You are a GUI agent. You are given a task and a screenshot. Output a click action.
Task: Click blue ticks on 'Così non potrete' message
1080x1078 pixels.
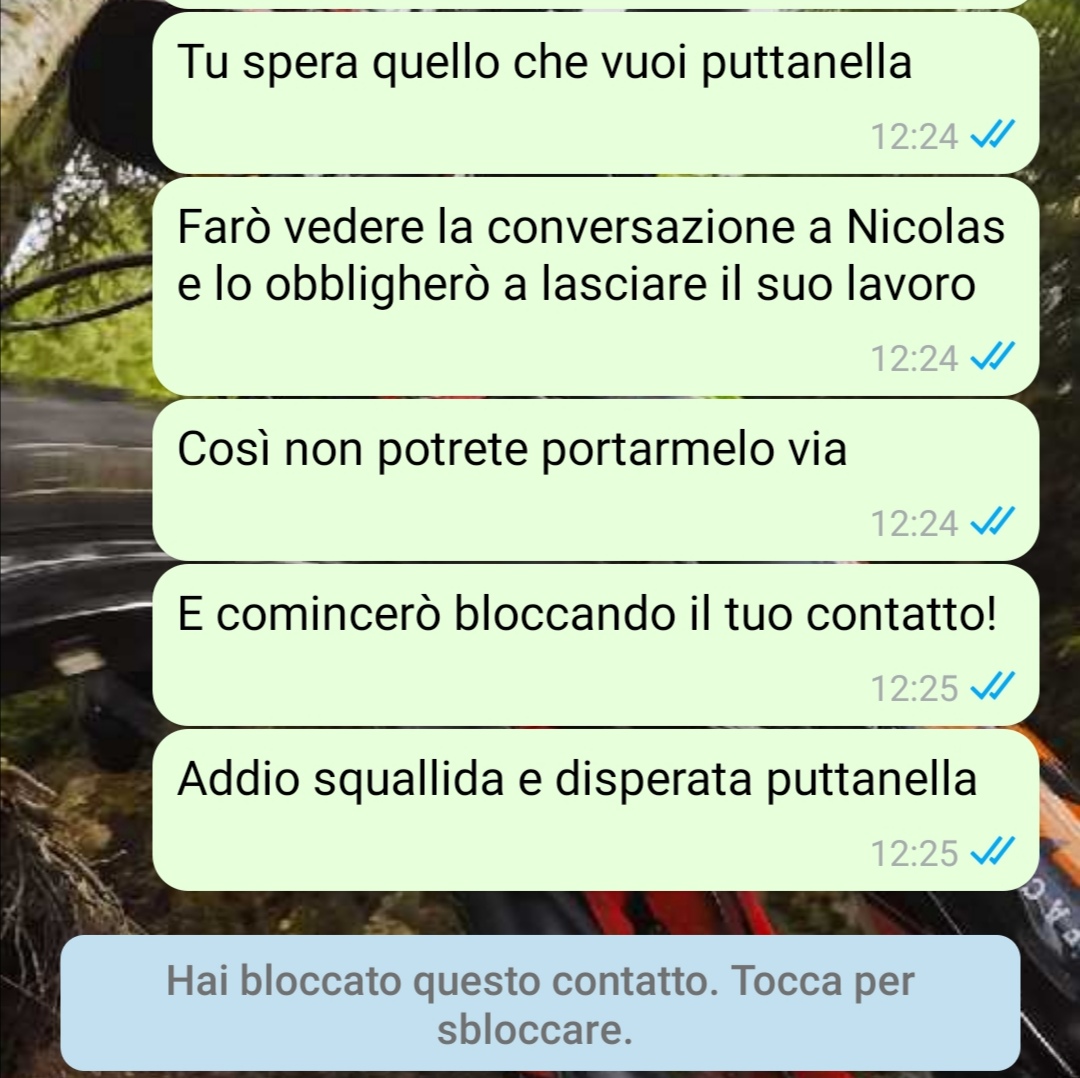point(993,522)
